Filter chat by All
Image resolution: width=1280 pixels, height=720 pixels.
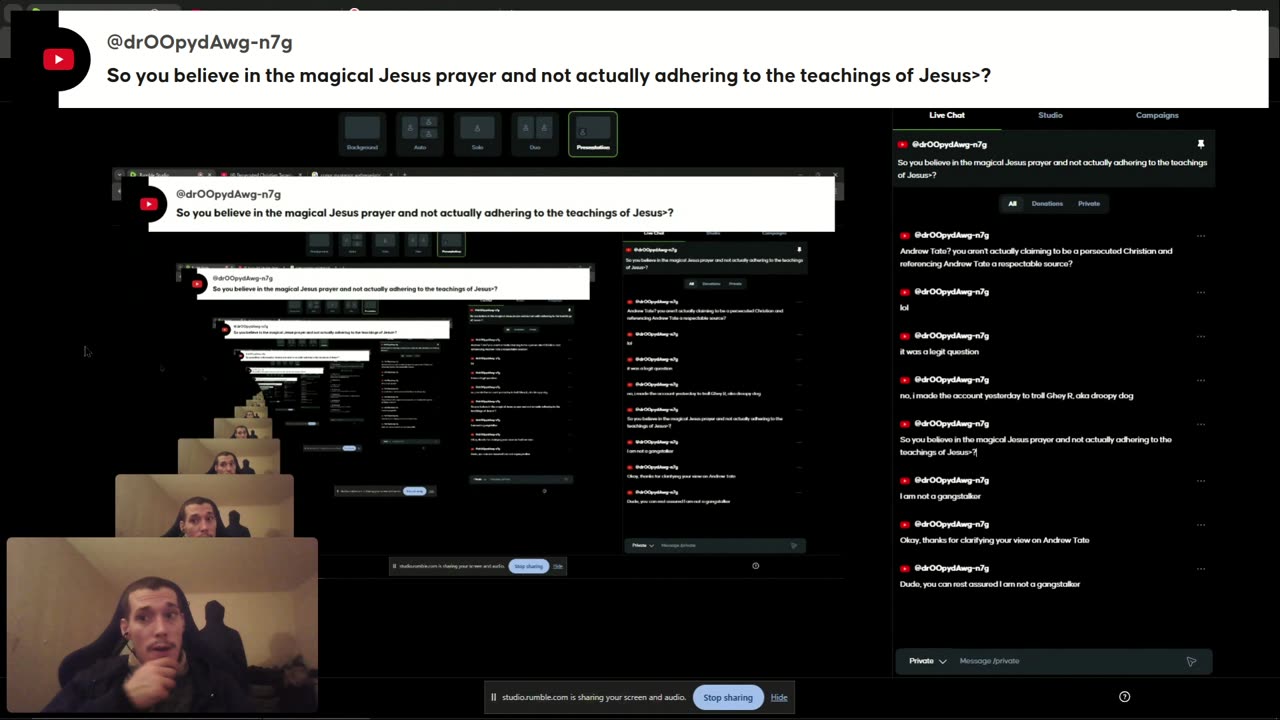pyautogui.click(x=1012, y=203)
